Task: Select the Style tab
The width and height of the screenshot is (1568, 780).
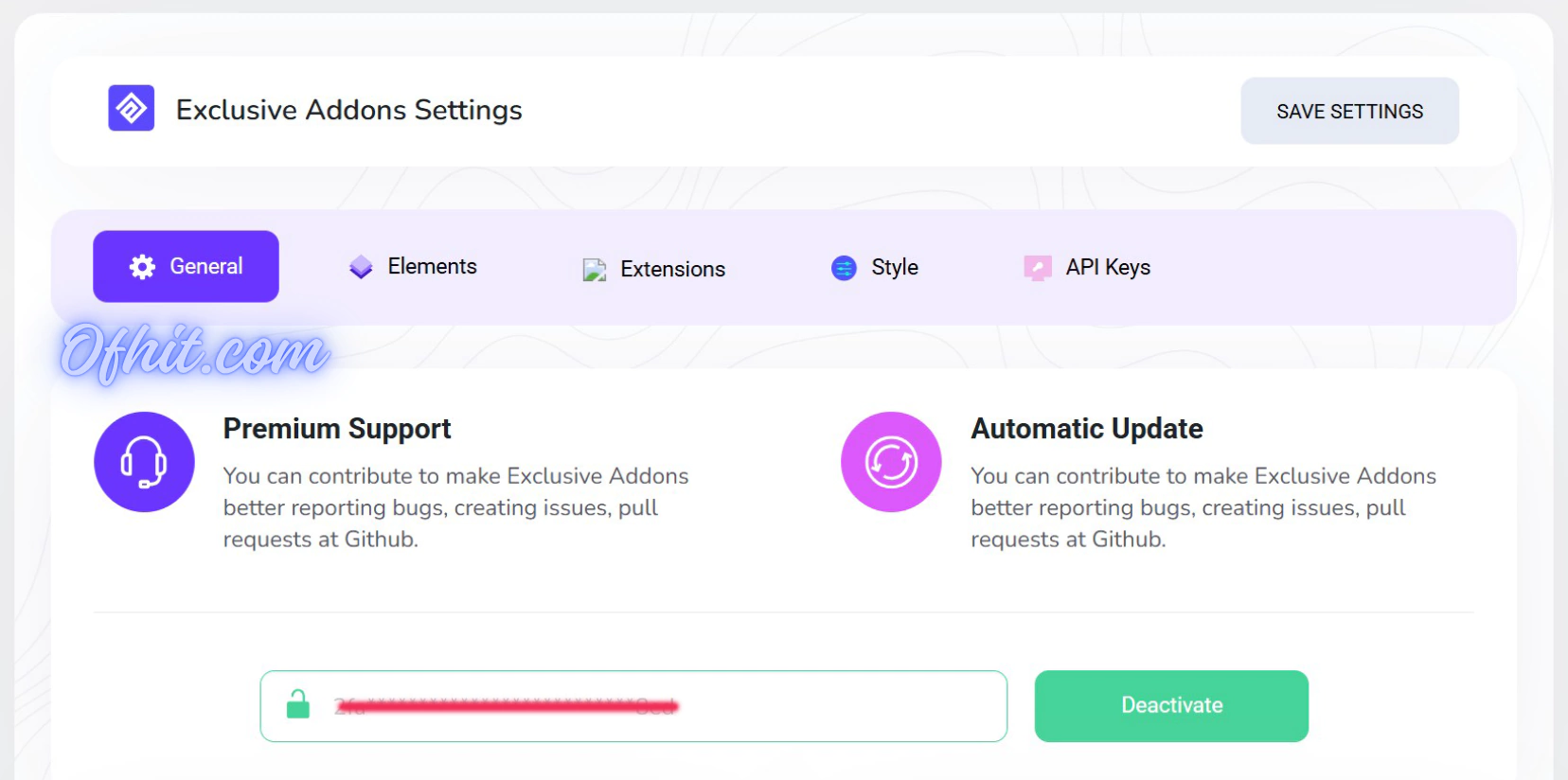Action: (x=894, y=268)
